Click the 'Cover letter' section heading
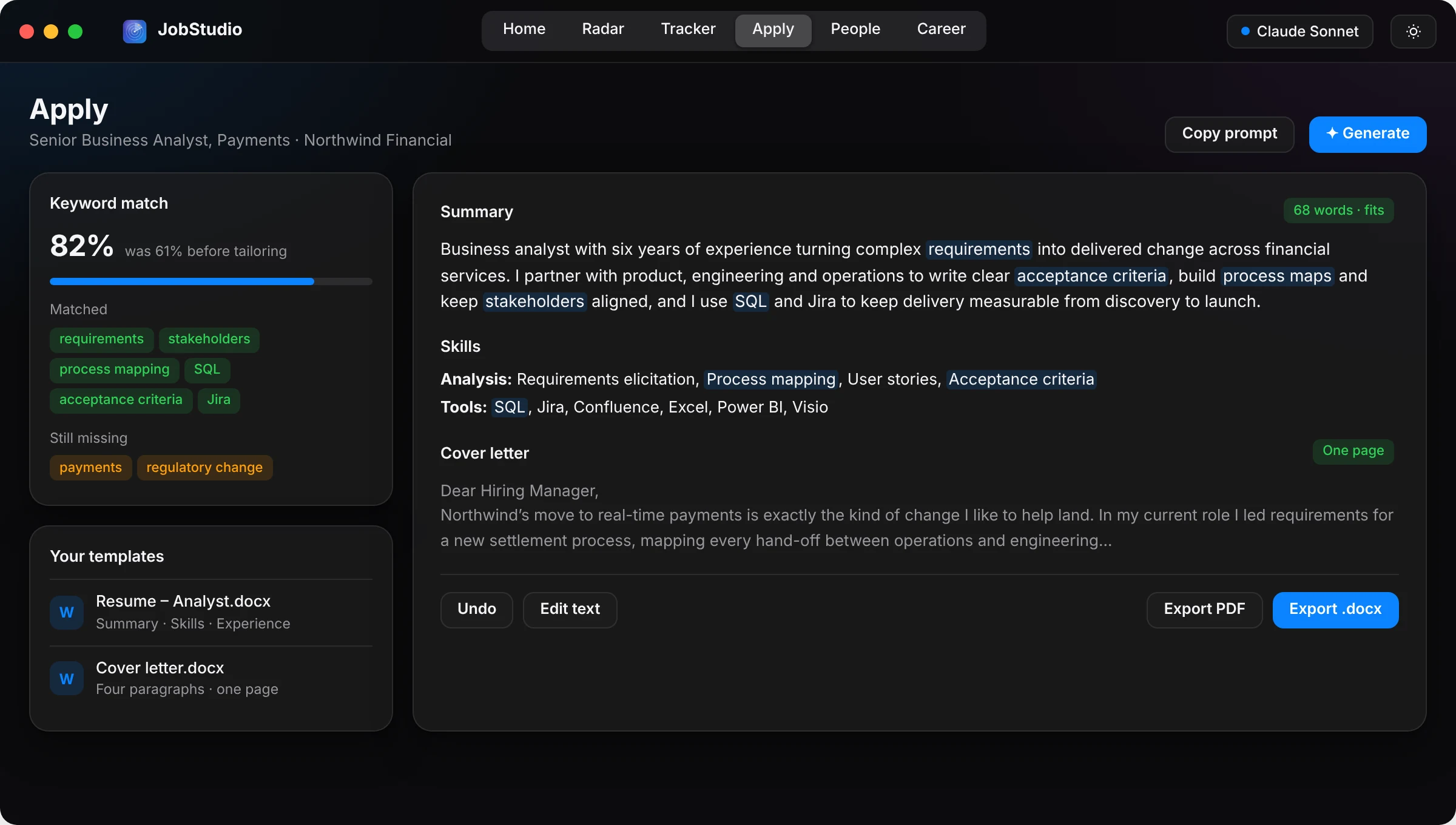 tap(485, 453)
